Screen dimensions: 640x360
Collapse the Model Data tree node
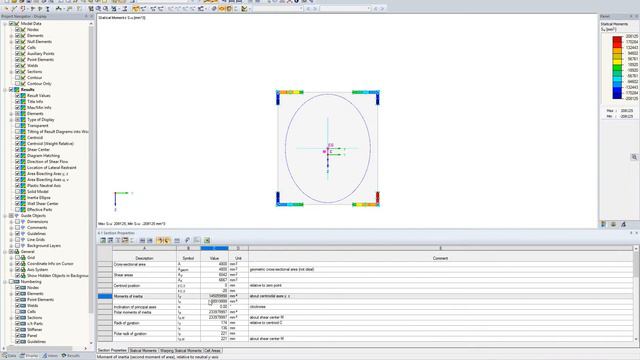click(5, 24)
